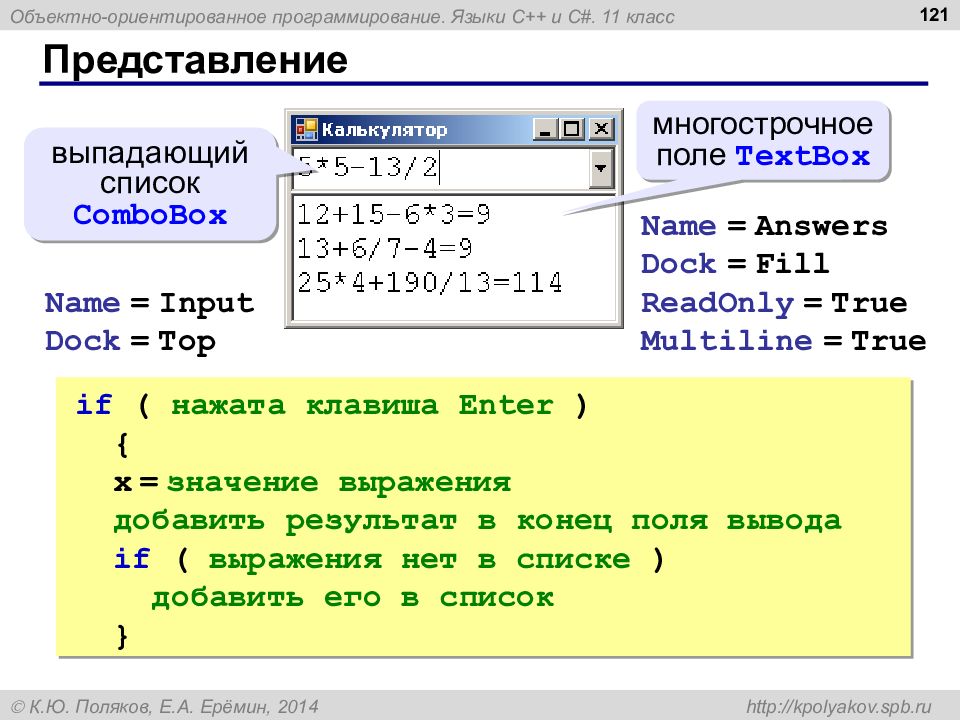Click the copyright text Поляков, Ерёмин, 2014

tap(165, 707)
